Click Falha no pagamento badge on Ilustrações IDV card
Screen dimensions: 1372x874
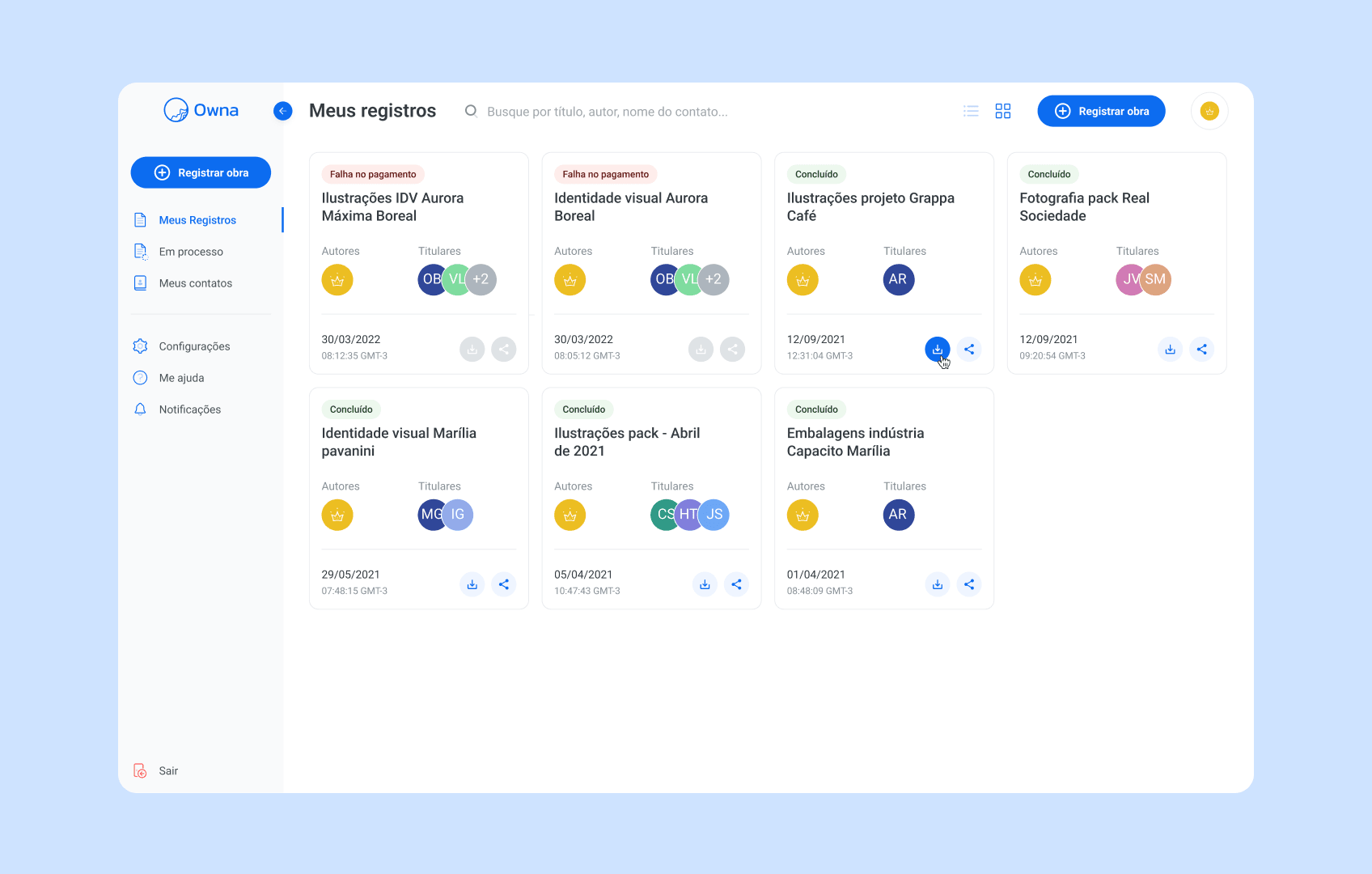373,174
